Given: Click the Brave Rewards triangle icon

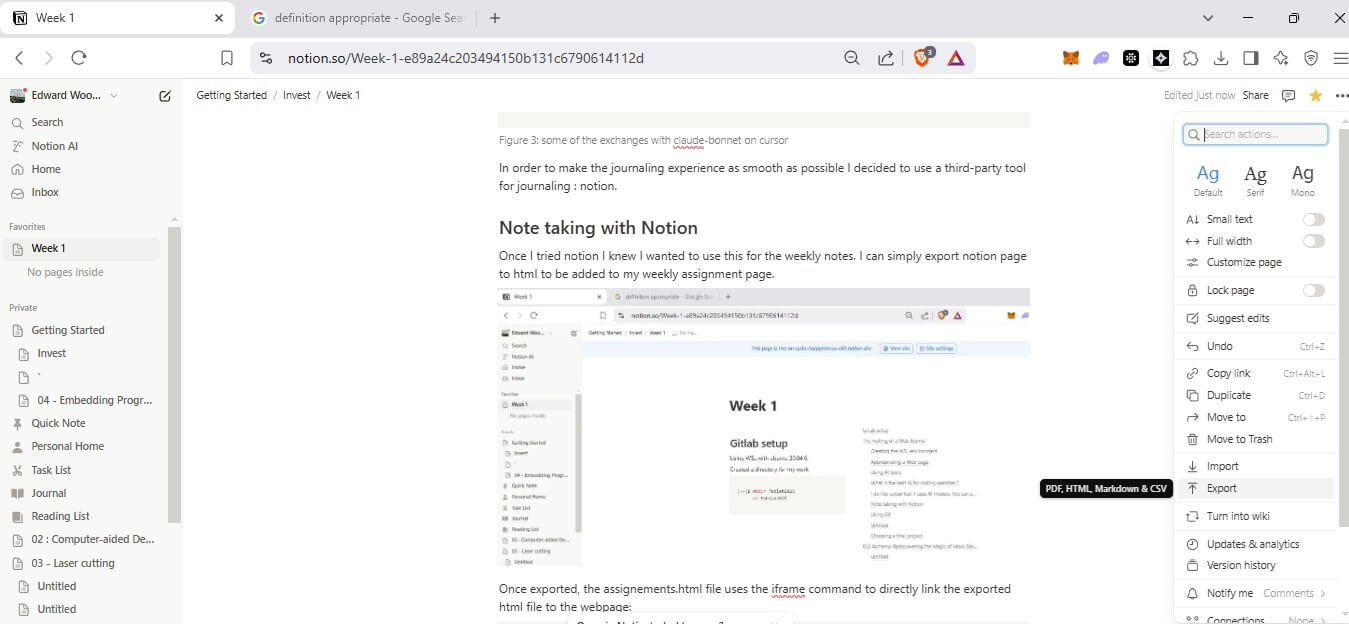Looking at the screenshot, I should 956,58.
